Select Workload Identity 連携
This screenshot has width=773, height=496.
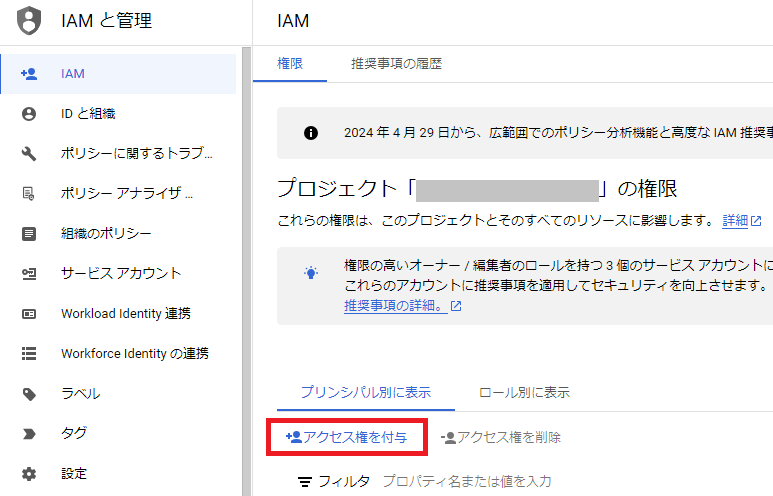tap(118, 314)
